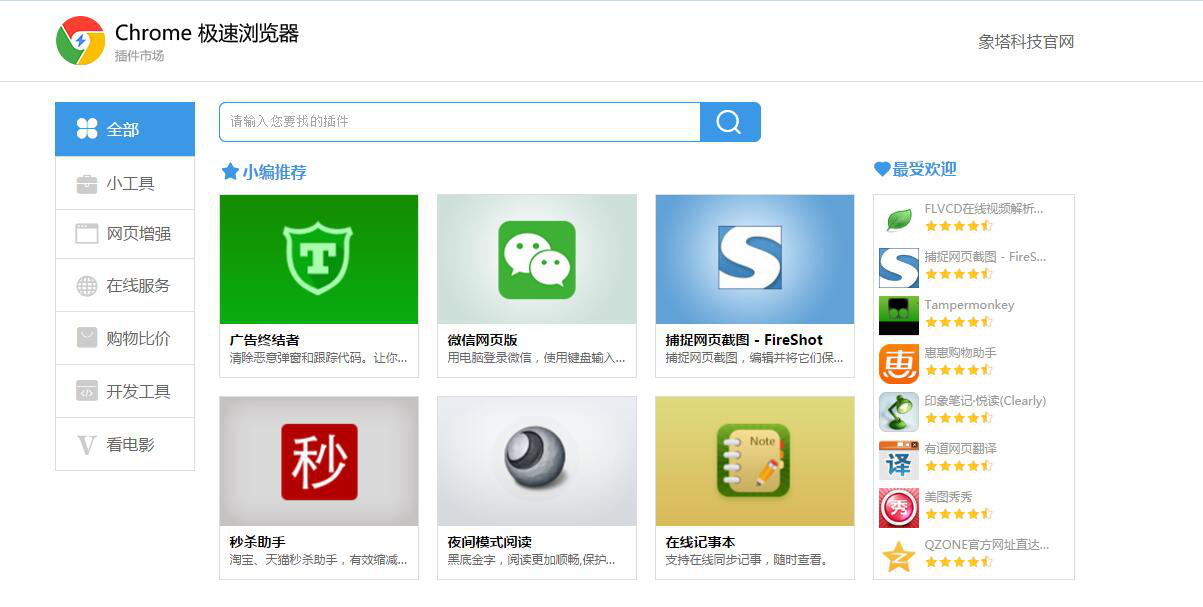Click the magnifier search button
1203x607 pixels.
[x=730, y=122]
